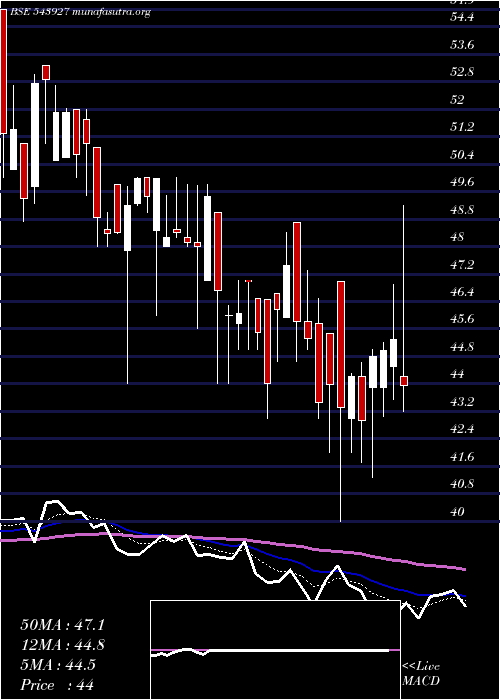Select the 44.8 price axis label
Viewport: 500px width, 700px height.
[462, 347]
